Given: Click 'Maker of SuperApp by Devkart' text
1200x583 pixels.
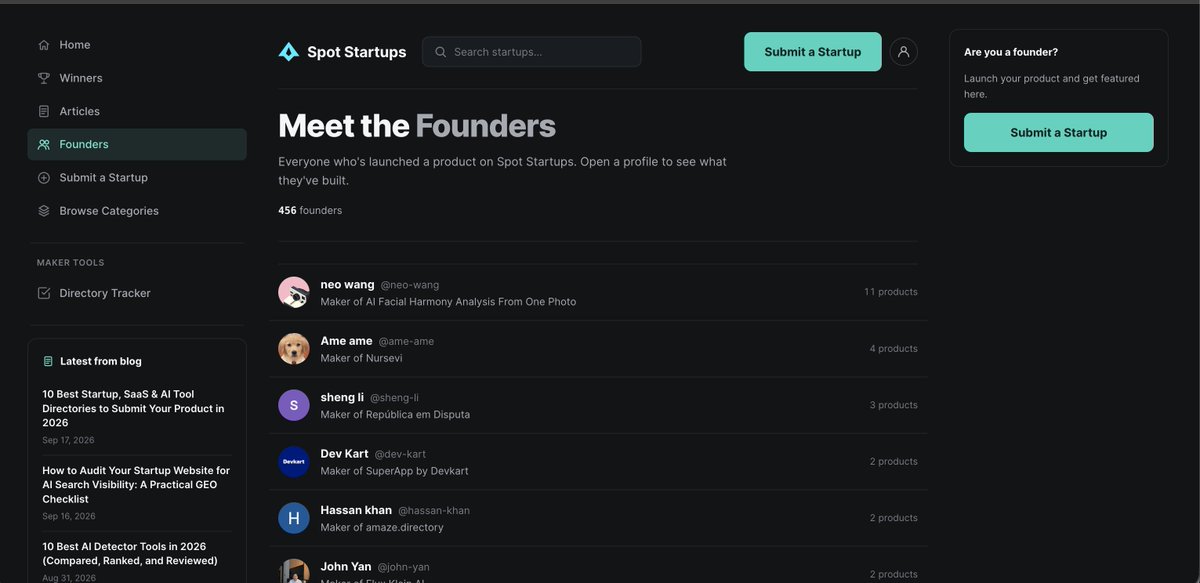Looking at the screenshot, I should point(394,471).
